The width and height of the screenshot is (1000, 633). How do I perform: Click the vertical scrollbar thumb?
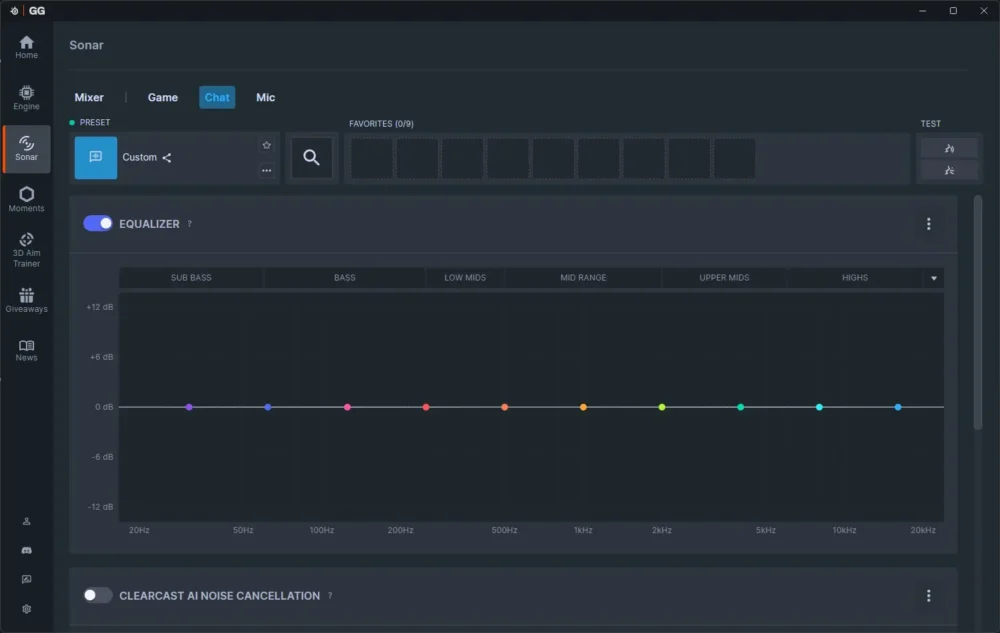978,312
